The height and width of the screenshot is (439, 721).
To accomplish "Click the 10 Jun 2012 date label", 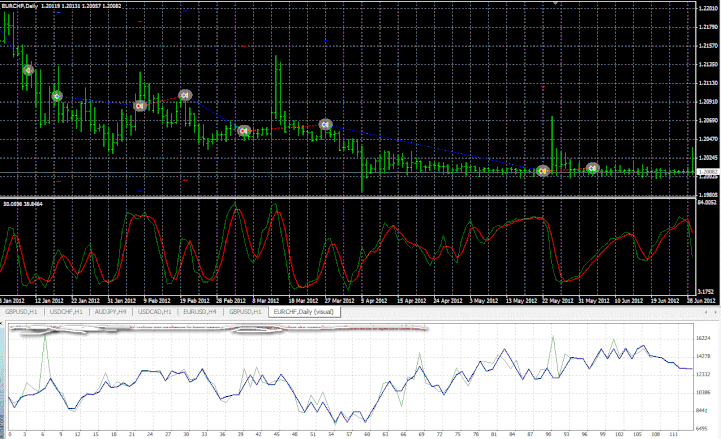I will tap(629, 301).
